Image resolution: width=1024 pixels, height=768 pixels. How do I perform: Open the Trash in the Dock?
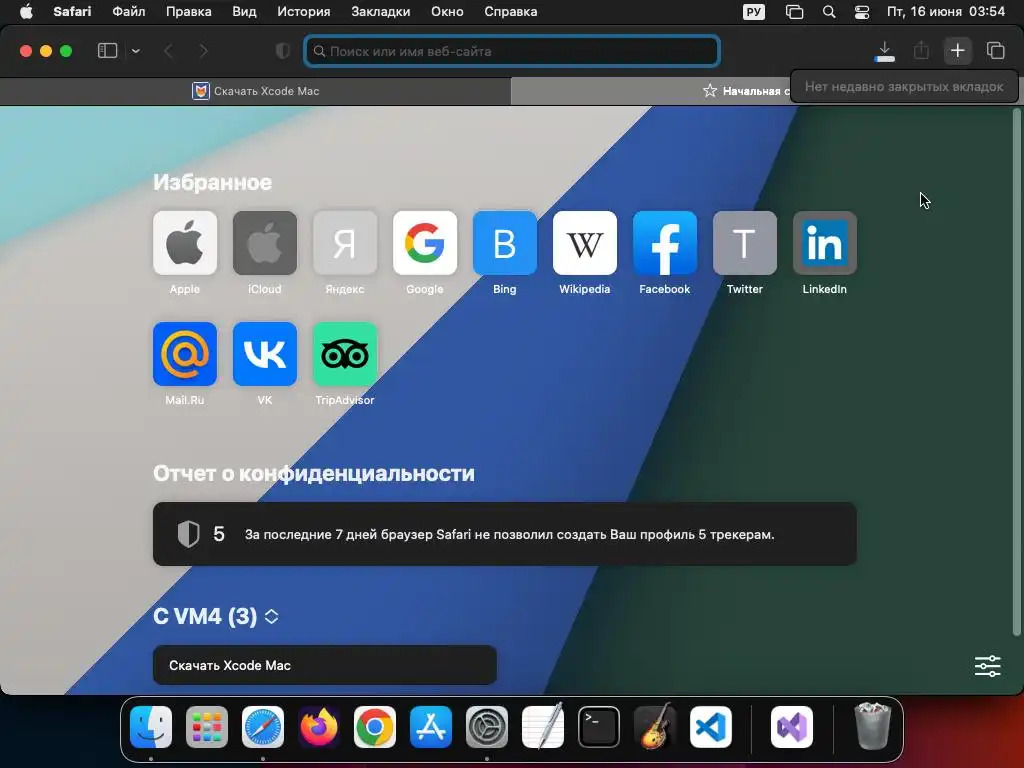tap(872, 726)
